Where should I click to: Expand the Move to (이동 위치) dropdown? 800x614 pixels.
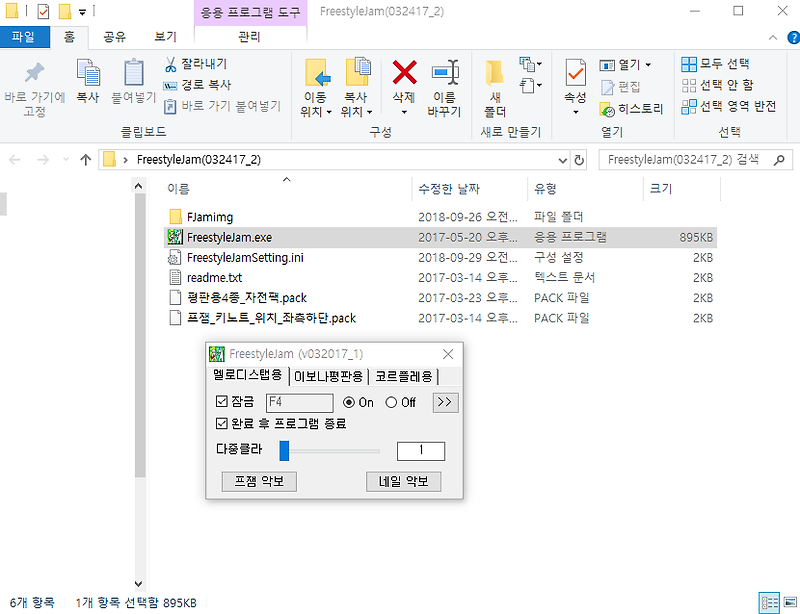329,112
